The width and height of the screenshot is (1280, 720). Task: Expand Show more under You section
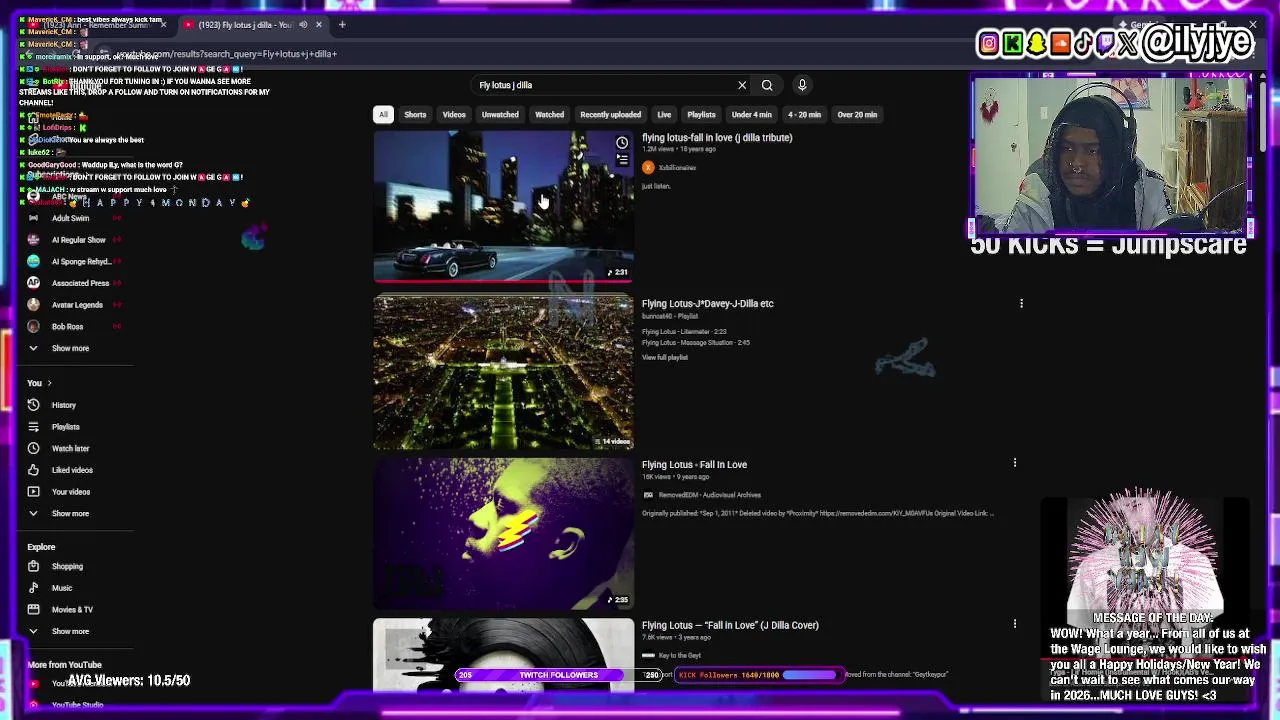(70, 513)
